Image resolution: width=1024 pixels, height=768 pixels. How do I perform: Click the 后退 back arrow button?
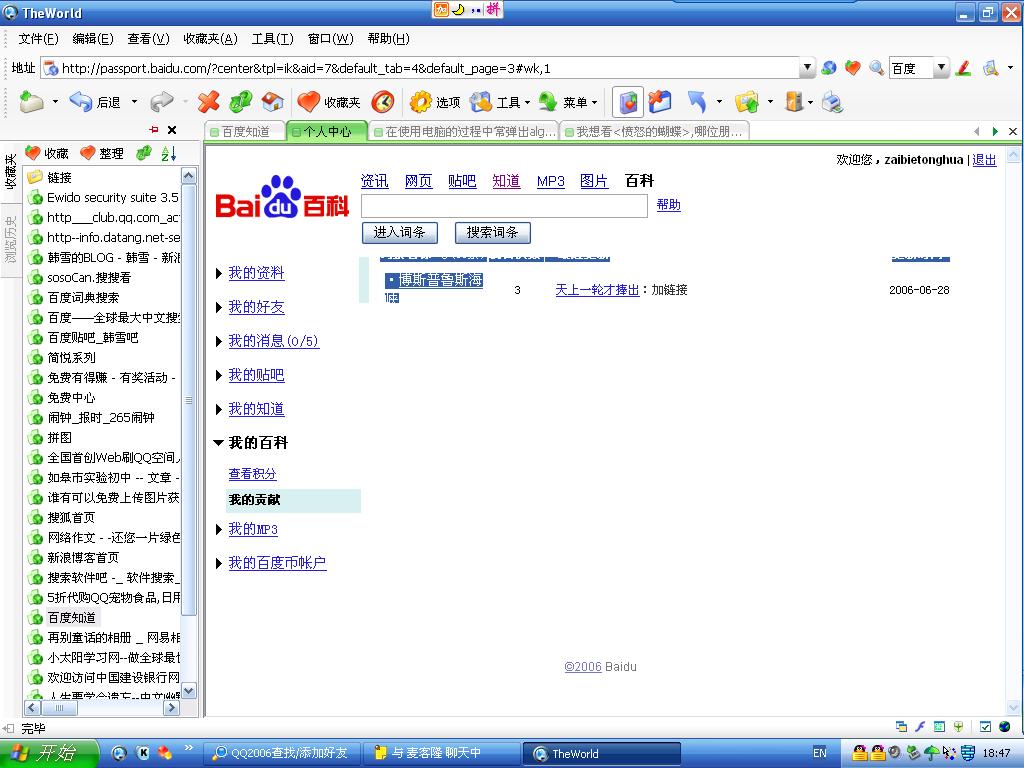tap(95, 102)
